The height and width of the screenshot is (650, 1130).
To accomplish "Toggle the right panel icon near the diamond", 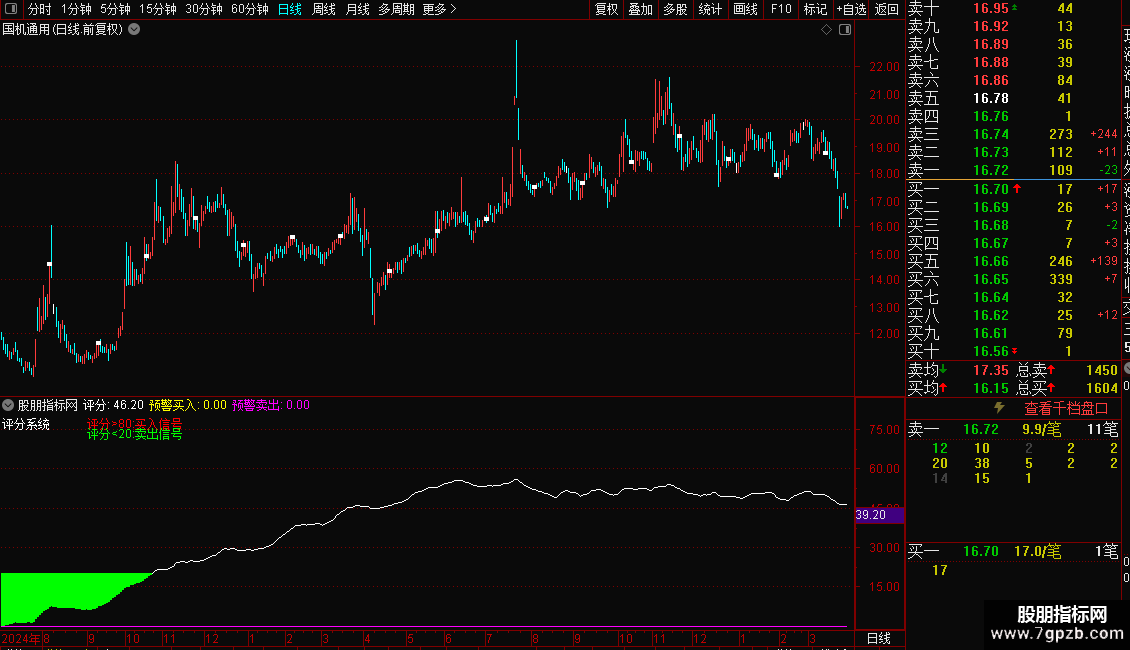I will pos(845,30).
